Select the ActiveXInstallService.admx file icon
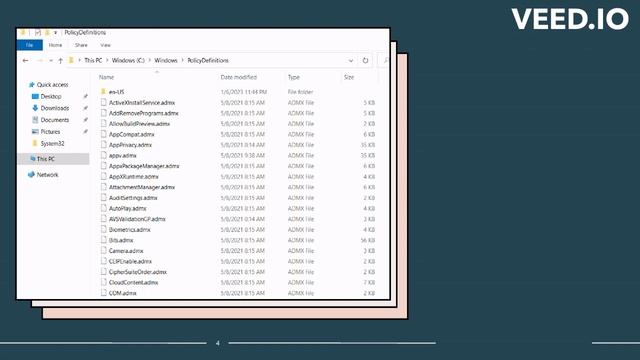 (104, 102)
